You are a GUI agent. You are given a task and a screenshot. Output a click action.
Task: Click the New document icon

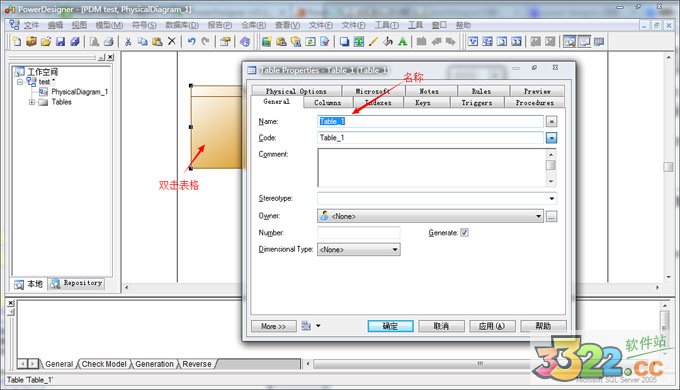(16, 42)
